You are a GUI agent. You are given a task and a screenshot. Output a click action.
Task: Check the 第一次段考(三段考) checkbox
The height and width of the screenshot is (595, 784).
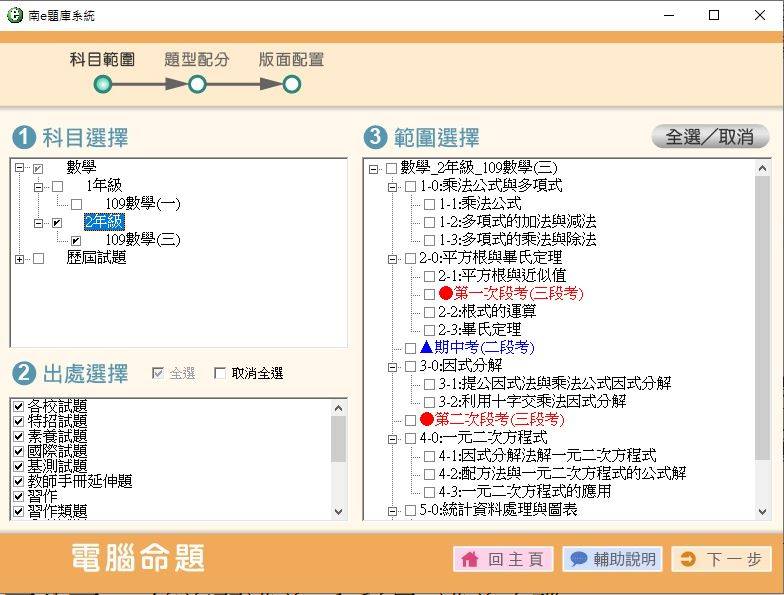tap(429, 294)
